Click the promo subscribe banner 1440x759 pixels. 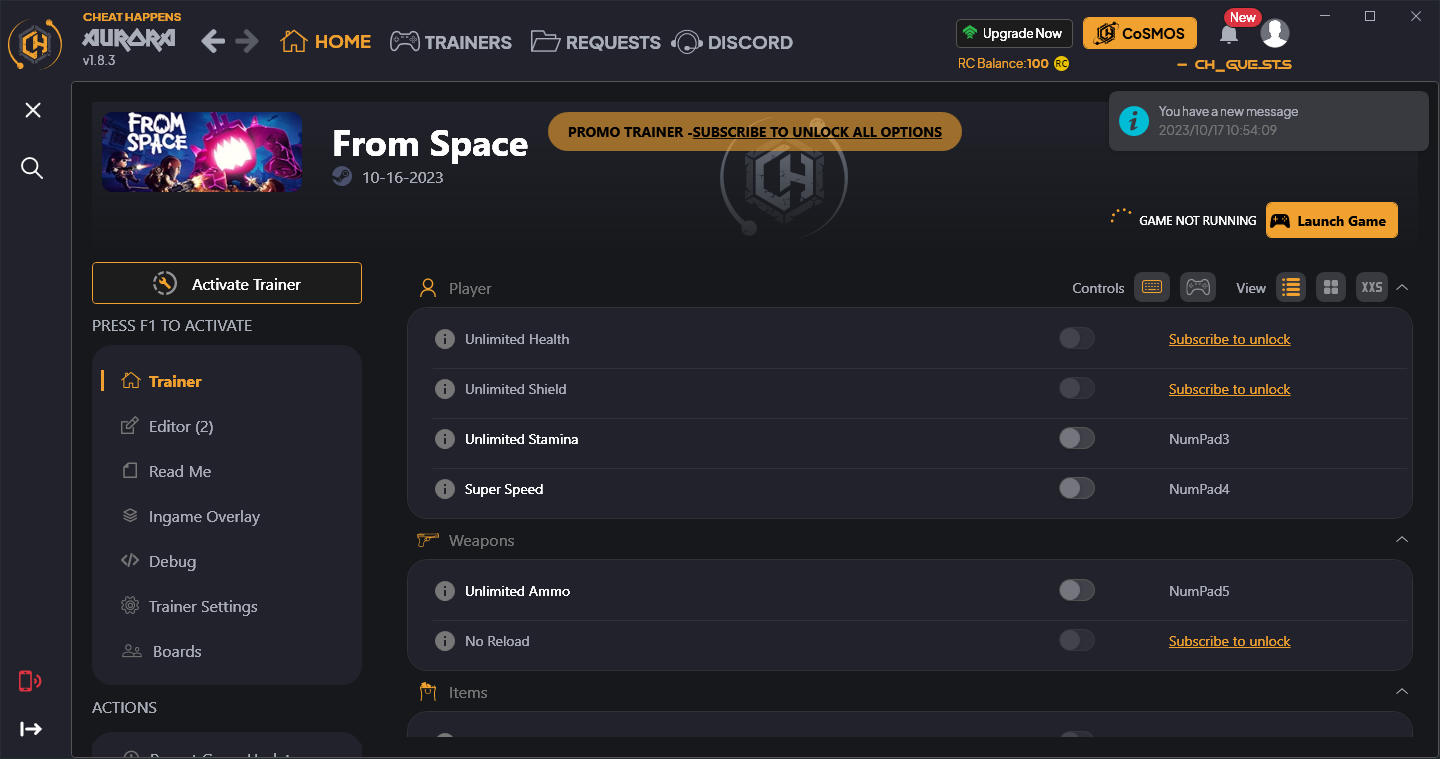[x=755, y=132]
